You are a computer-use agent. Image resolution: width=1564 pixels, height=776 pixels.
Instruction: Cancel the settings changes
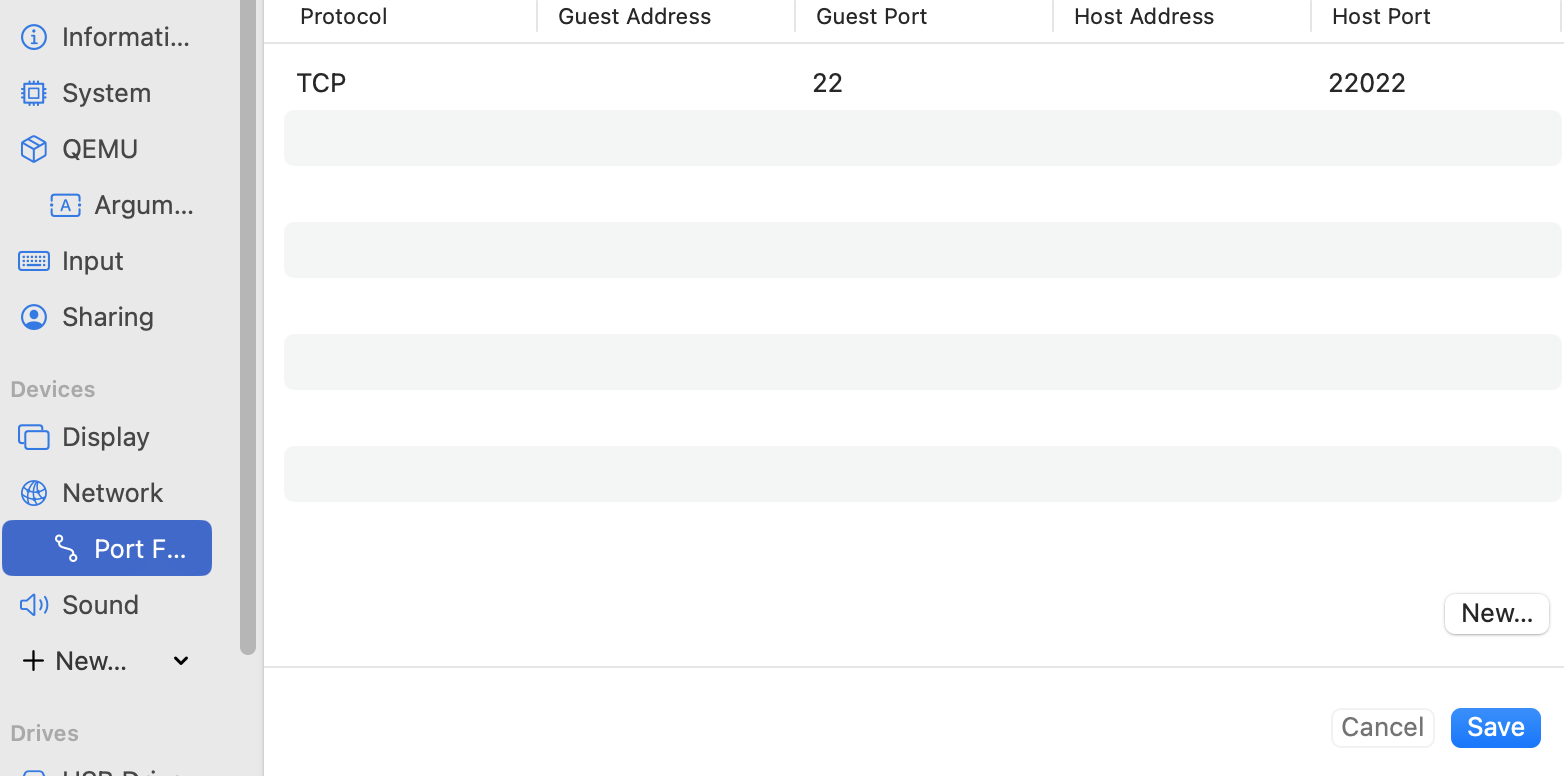coord(1383,727)
